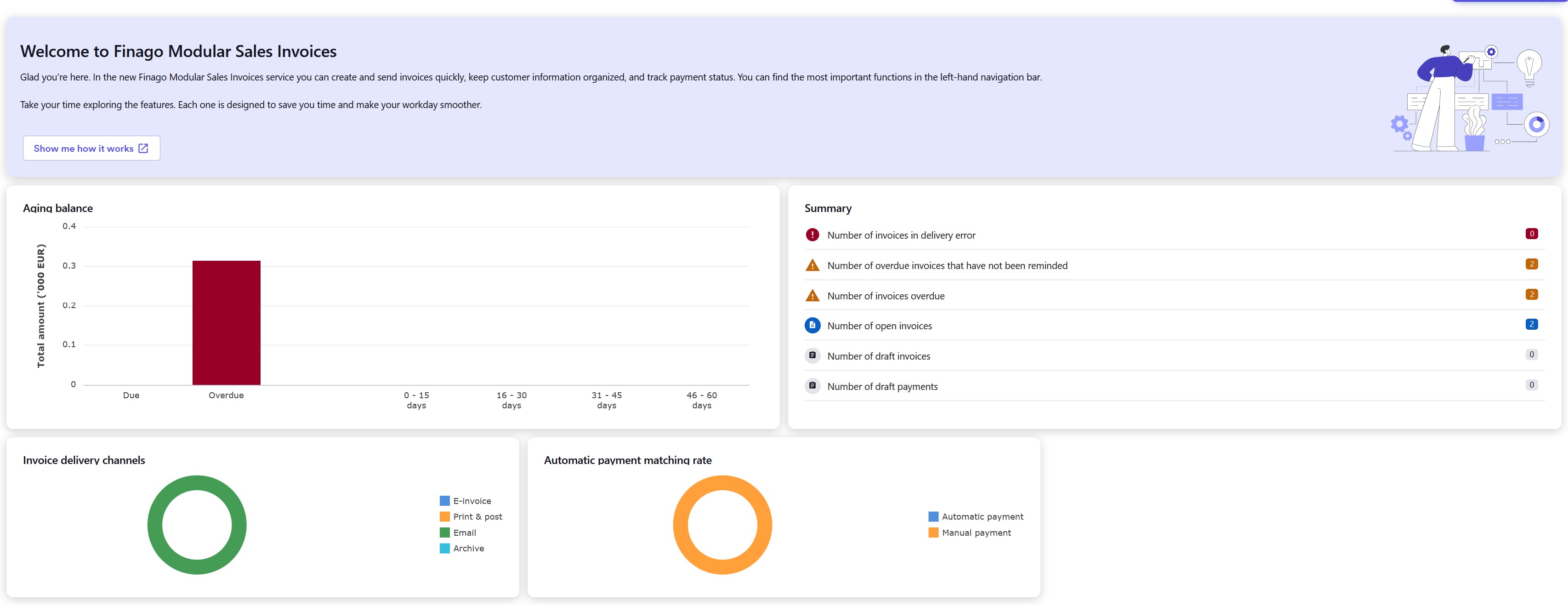Click the Aging balance chart title
1568x607 pixels.
(58, 208)
